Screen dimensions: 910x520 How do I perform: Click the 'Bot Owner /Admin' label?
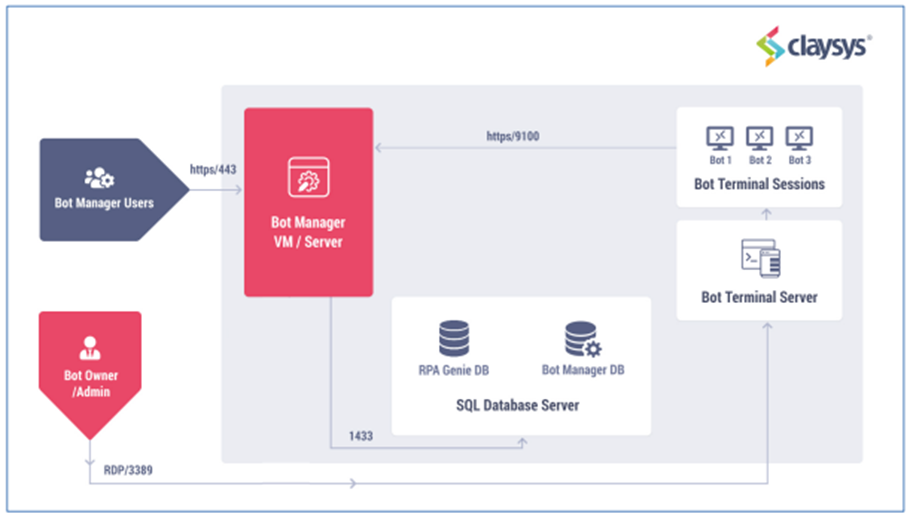point(91,384)
